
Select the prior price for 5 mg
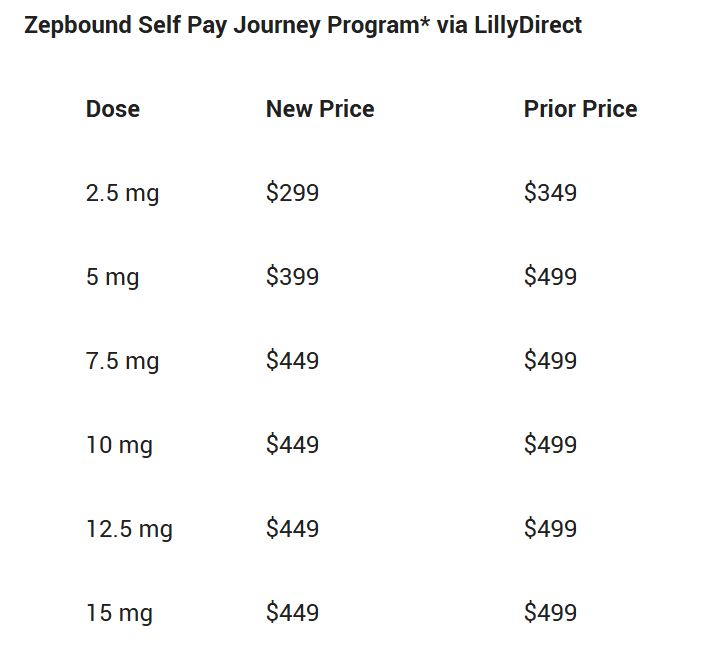pyautogui.click(x=550, y=277)
